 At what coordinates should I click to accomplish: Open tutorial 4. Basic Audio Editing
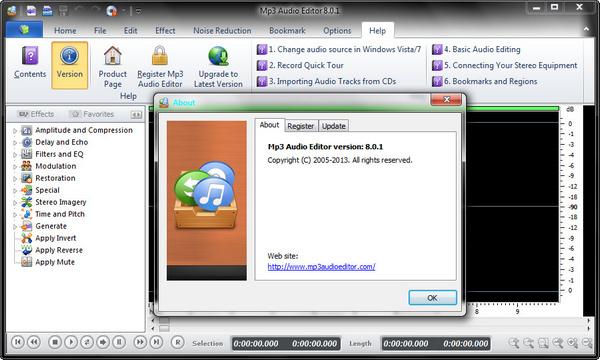click(476, 49)
